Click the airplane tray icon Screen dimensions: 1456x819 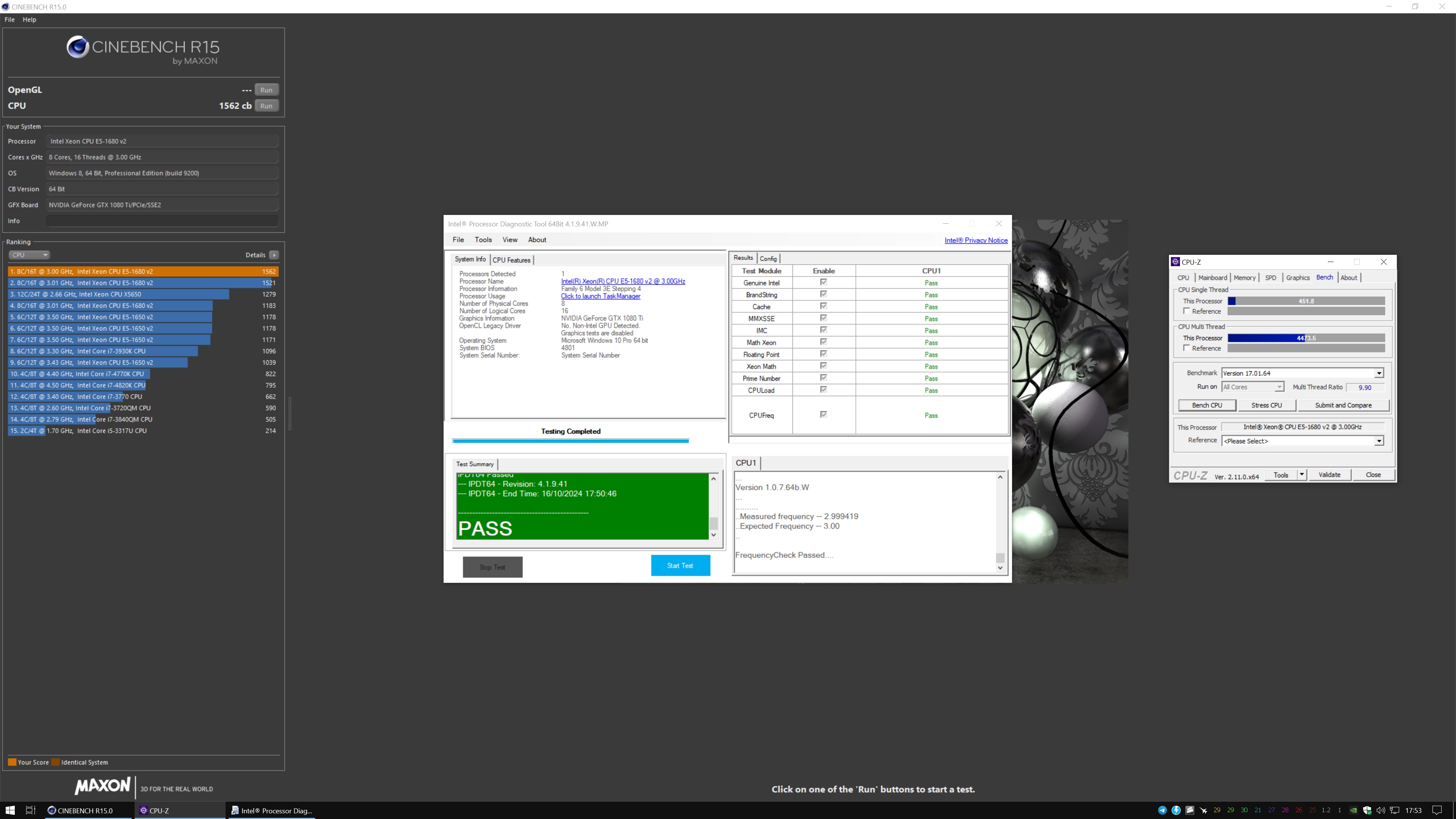pyautogui.click(x=1203, y=810)
